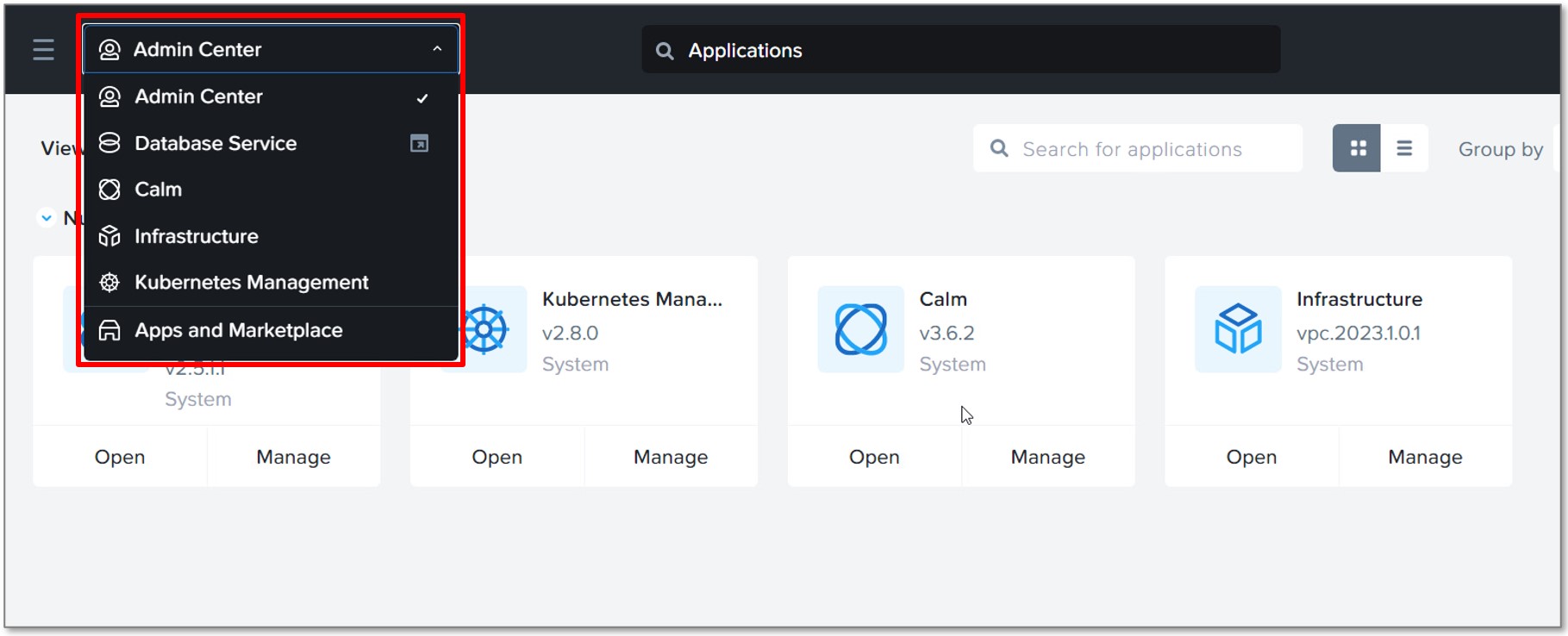Focus the Search for applications field
The image size is (1568, 636).
click(1137, 148)
